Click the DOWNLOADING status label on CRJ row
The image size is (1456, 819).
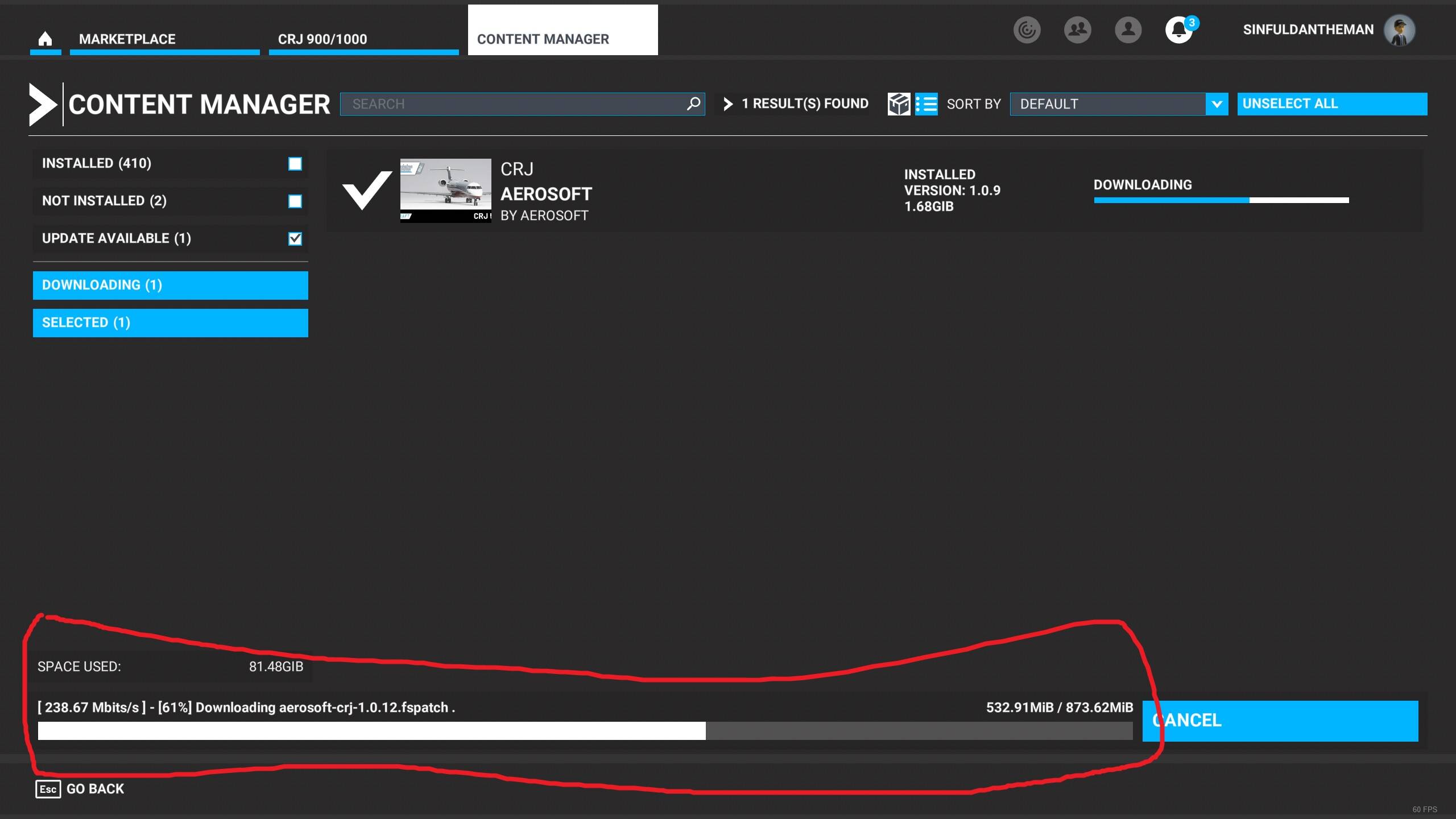pyautogui.click(x=1143, y=185)
